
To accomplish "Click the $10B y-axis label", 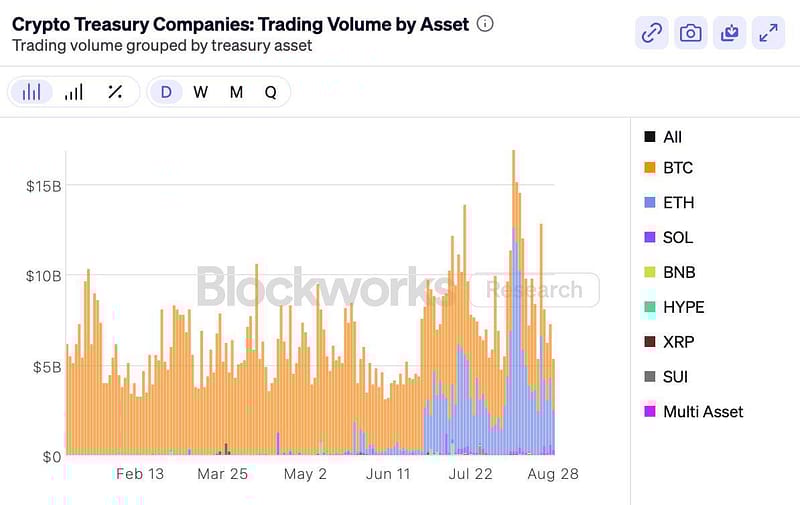I will pyautogui.click(x=43, y=276).
